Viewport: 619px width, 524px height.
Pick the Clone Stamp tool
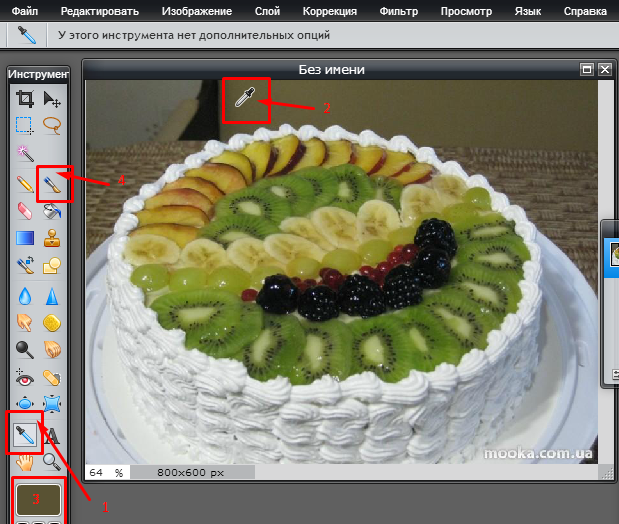tap(52, 239)
